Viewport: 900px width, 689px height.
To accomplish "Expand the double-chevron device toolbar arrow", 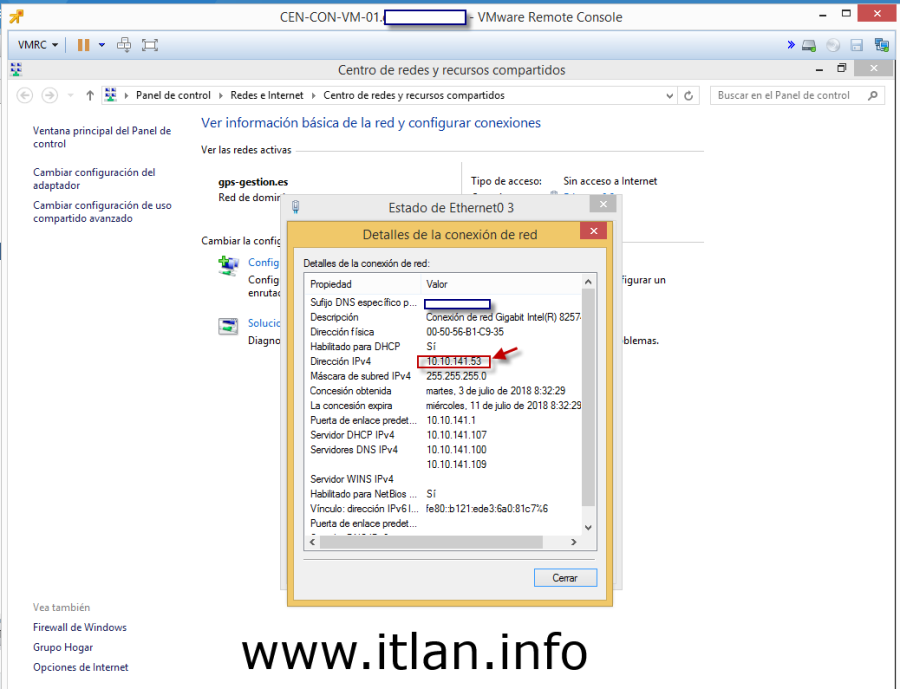I will click(791, 45).
